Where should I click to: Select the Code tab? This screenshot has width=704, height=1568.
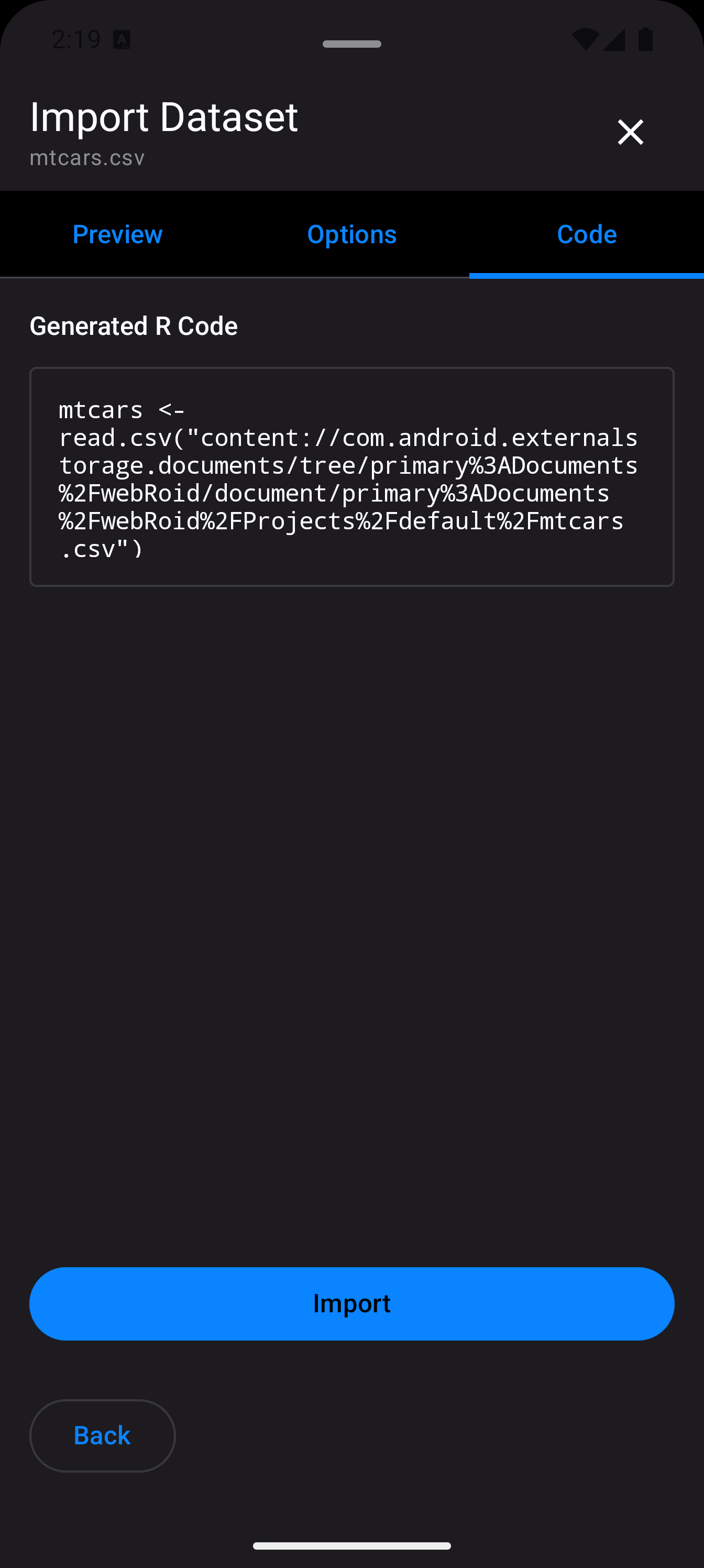[x=587, y=234]
